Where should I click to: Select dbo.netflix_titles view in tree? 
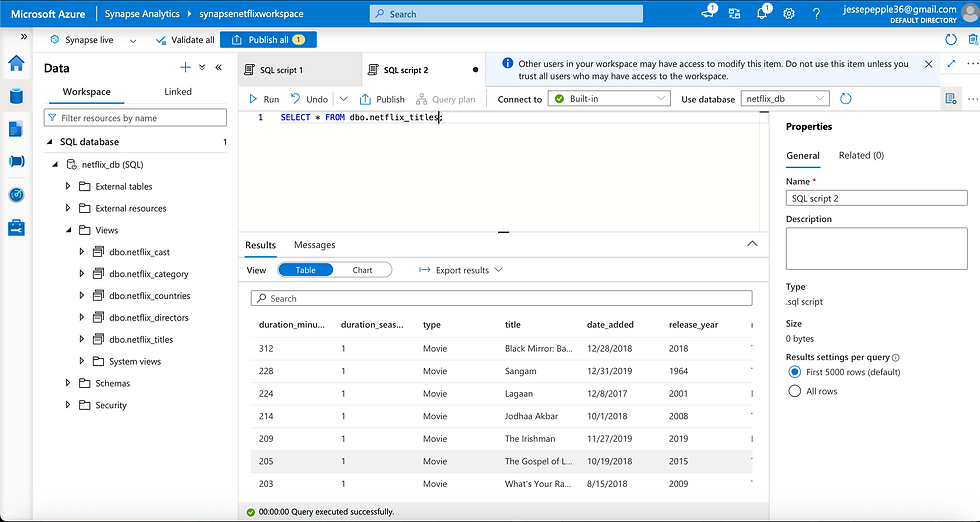(141, 339)
